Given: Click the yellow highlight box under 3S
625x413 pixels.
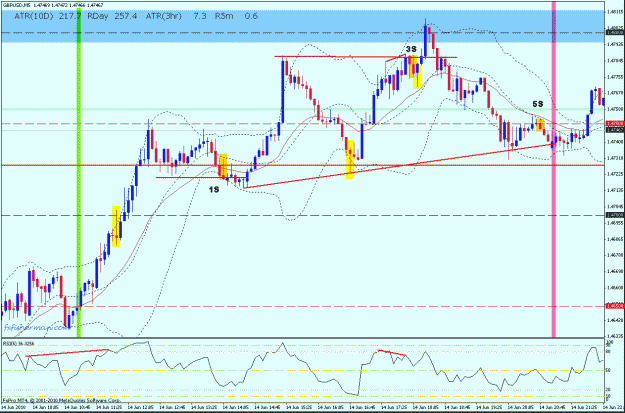Looking at the screenshot, I should point(415,72).
